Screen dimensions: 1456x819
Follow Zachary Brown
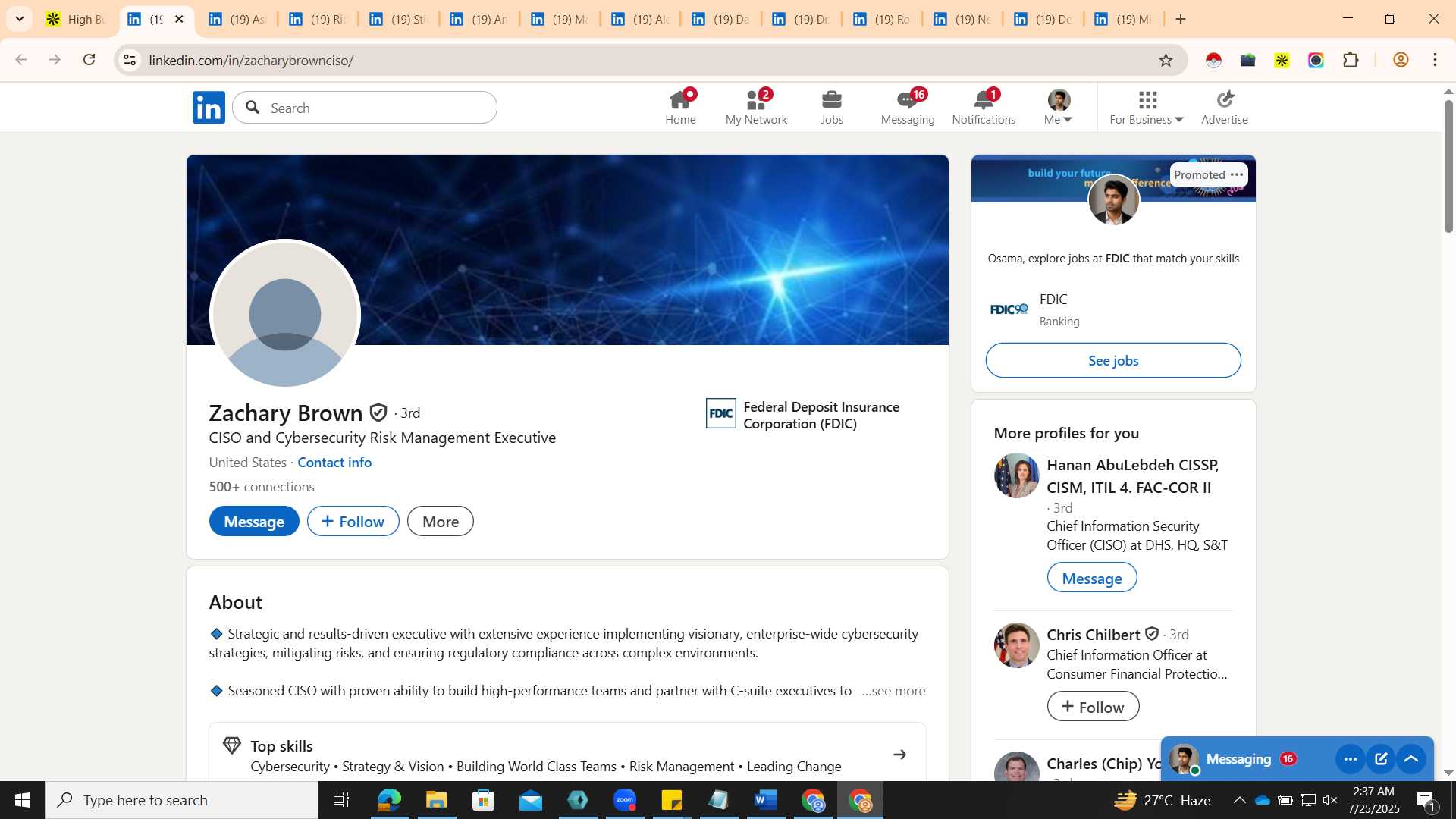(x=353, y=522)
